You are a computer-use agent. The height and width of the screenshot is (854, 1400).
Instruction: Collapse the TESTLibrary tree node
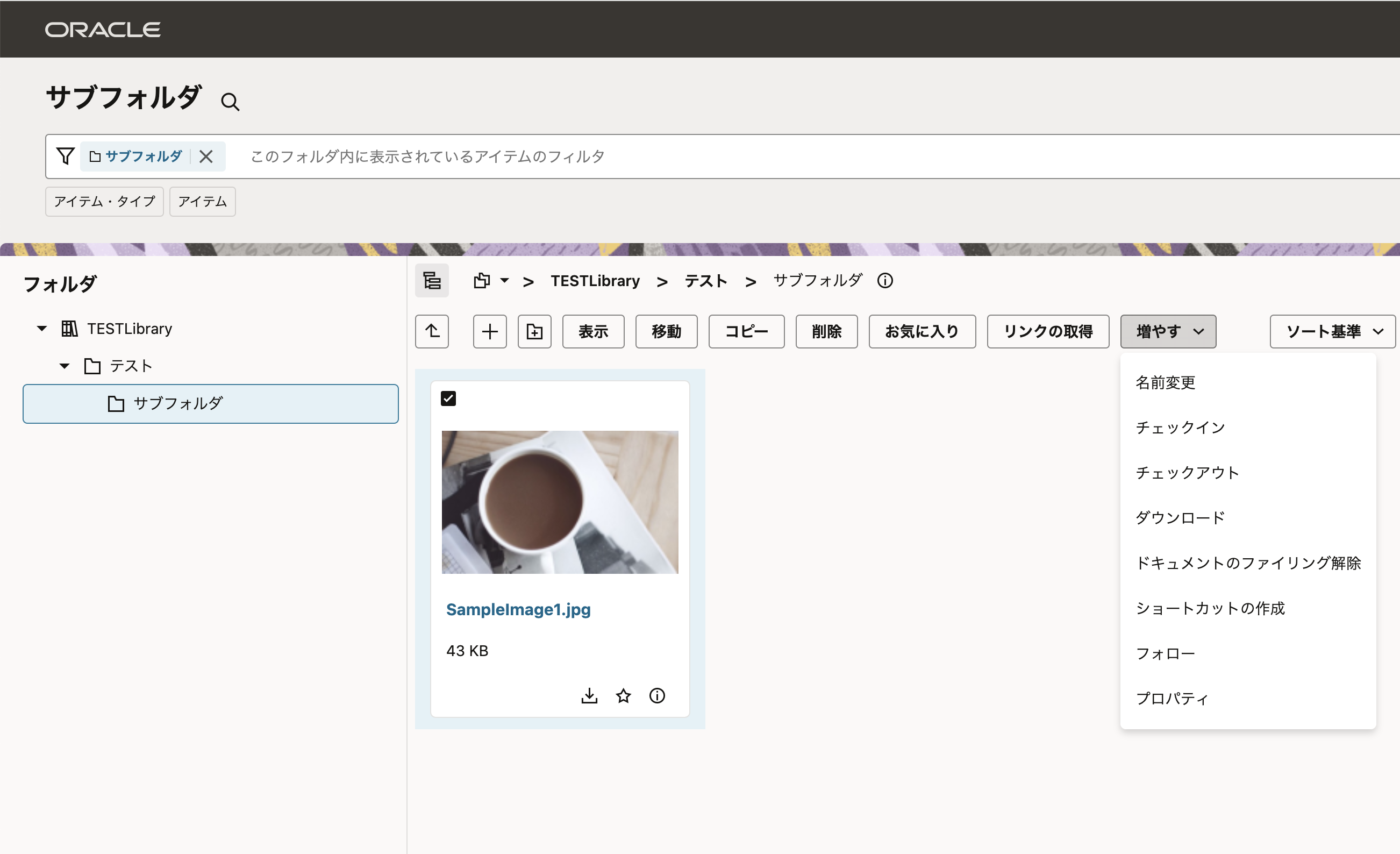click(x=42, y=329)
